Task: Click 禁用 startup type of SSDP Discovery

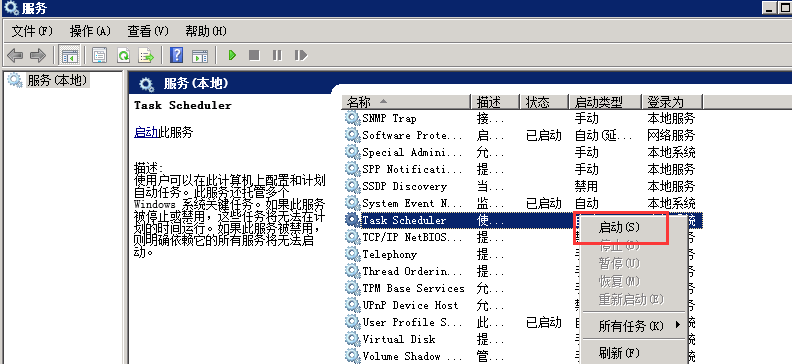Action: pos(586,186)
